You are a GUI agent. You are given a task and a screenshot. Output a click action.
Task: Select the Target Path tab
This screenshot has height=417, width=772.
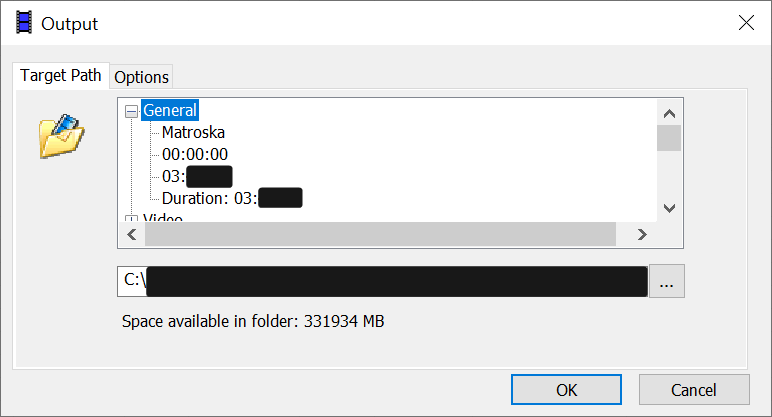click(x=61, y=76)
